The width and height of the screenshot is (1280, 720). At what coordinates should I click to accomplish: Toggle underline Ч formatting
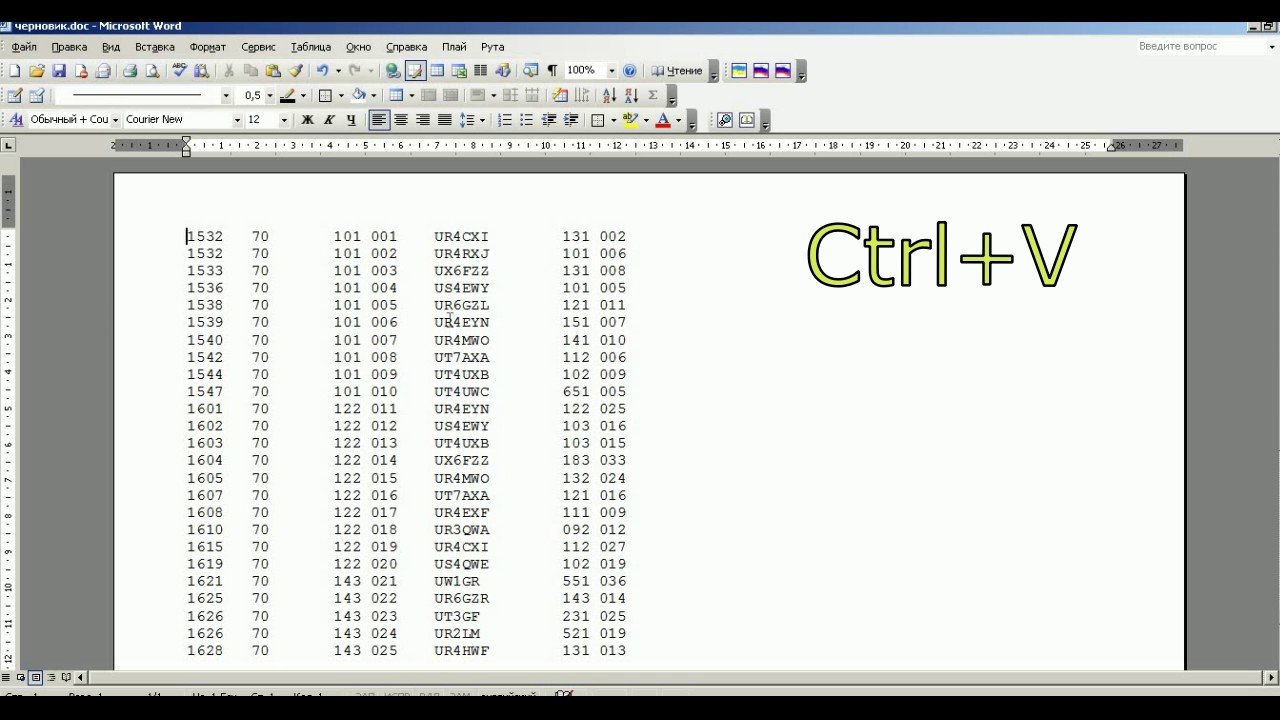coord(351,120)
